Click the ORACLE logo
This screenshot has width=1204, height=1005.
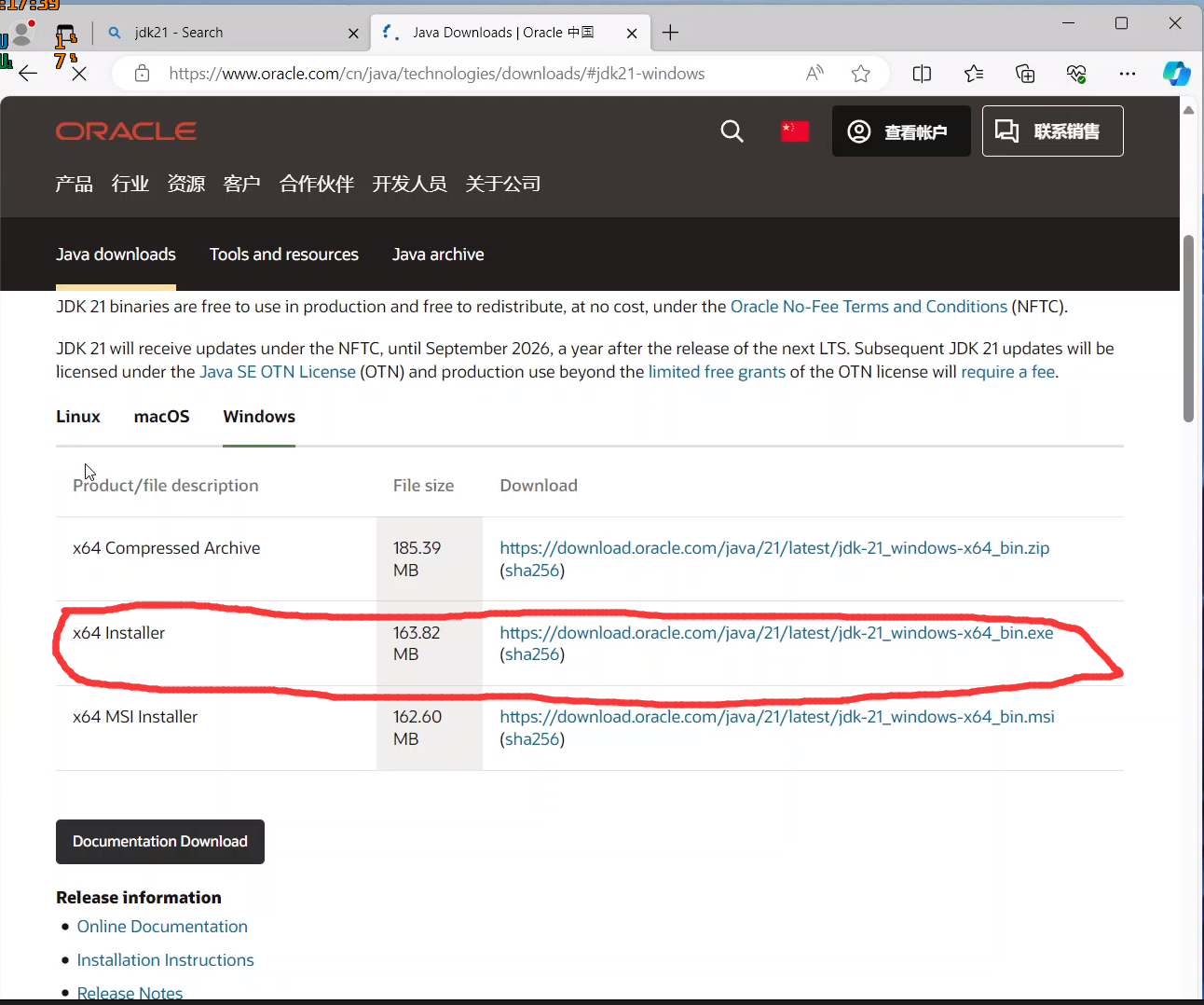pyautogui.click(x=126, y=131)
